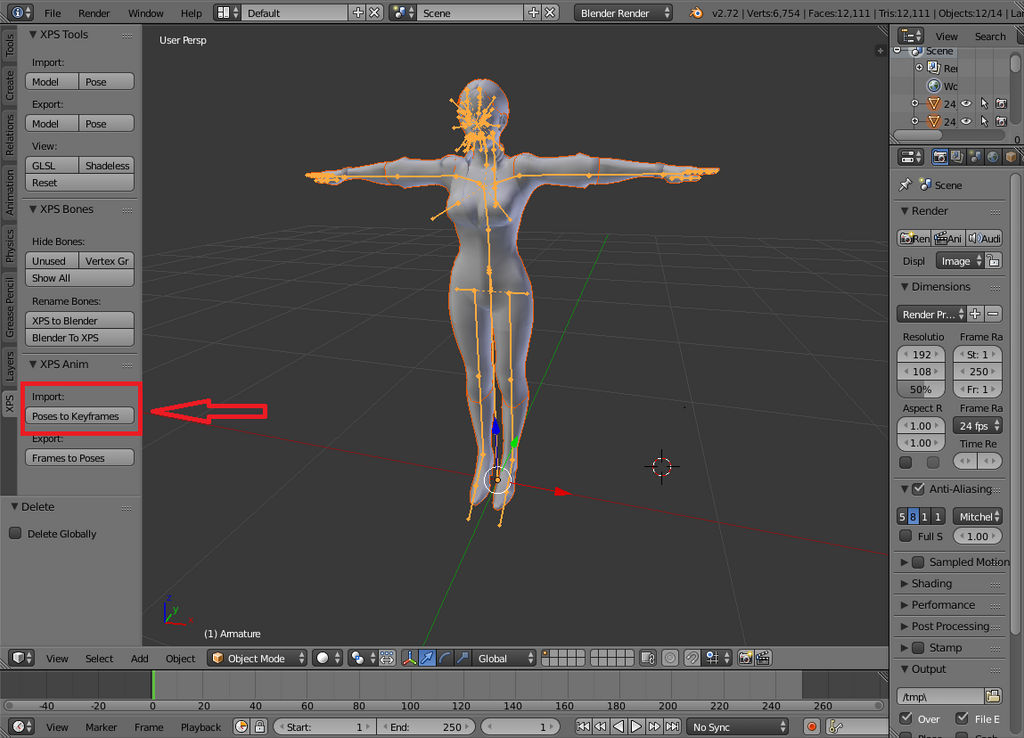1024x738 pixels.
Task: Open the top Render menu
Action: (x=94, y=13)
